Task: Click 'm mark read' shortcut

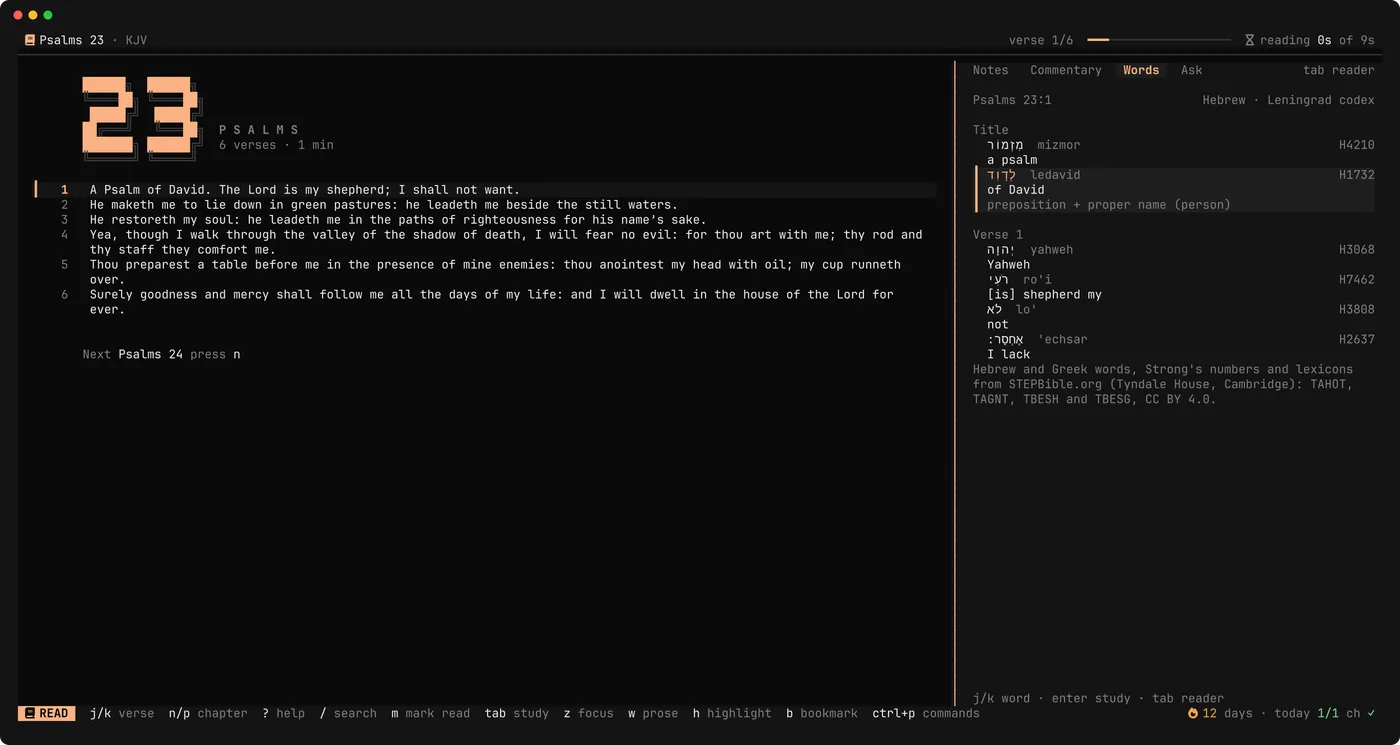Action: pos(430,713)
